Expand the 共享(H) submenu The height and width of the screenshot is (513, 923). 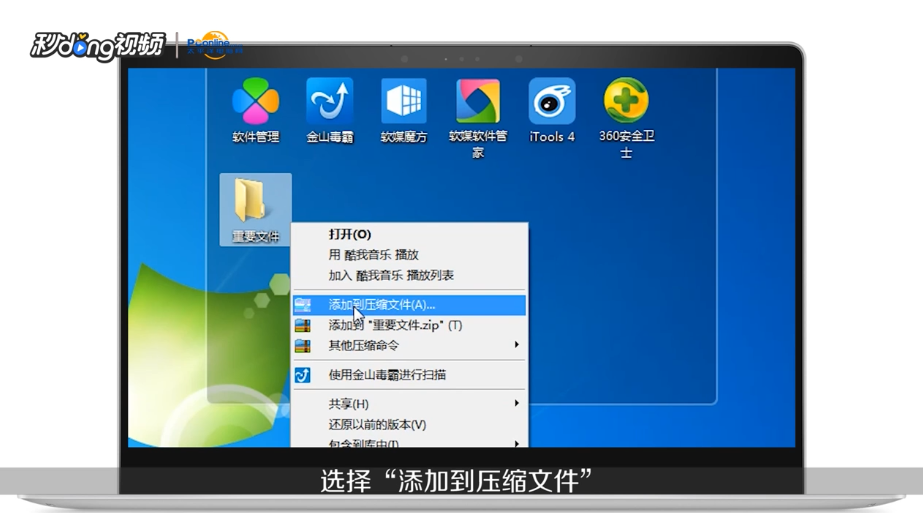409,404
